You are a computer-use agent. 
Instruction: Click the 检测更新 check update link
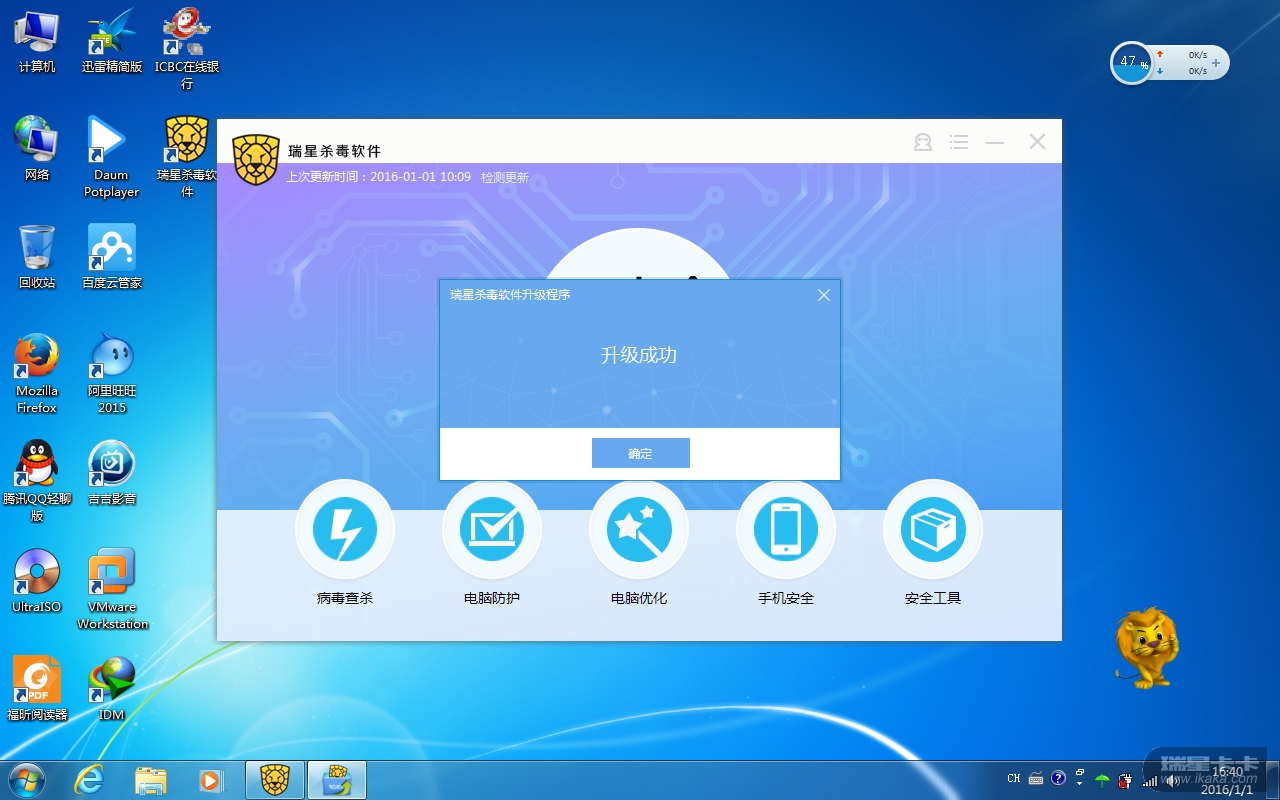click(505, 178)
